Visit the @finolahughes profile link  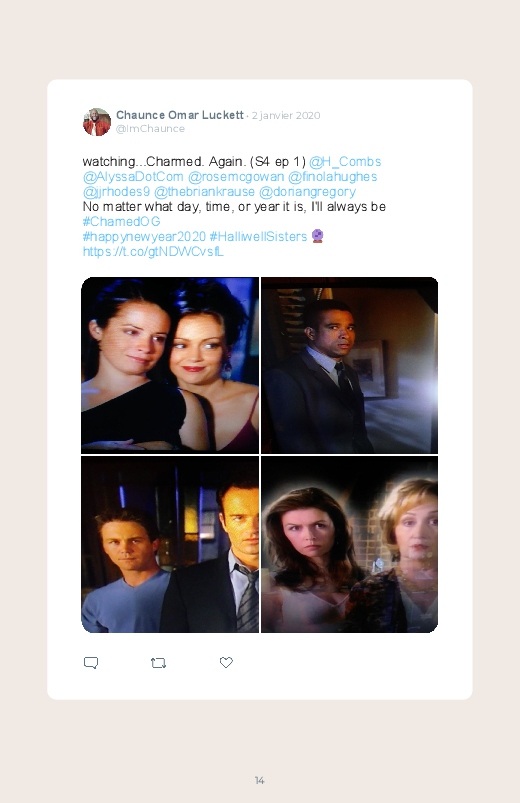[x=332, y=177]
